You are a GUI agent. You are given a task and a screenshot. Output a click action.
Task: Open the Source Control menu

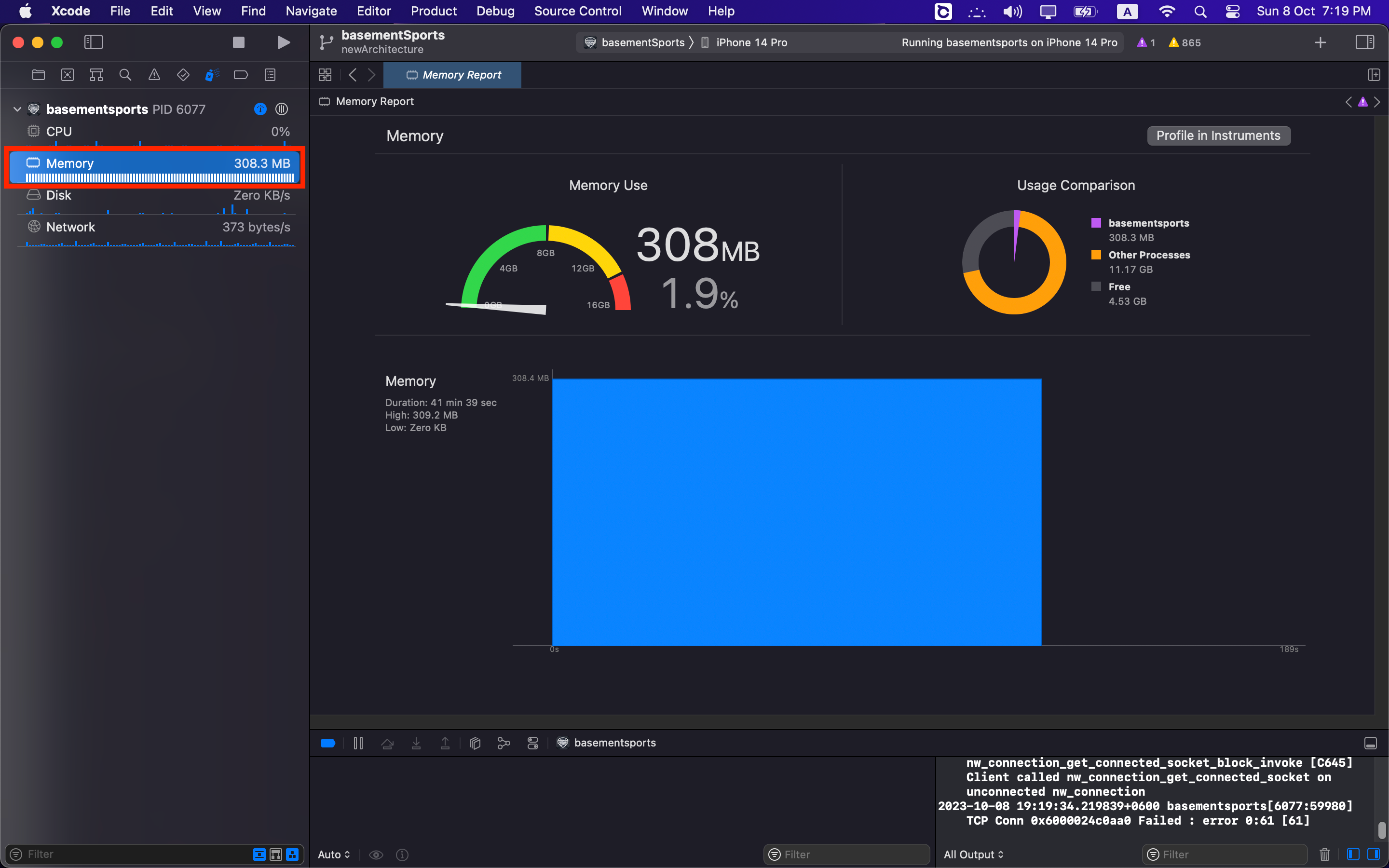pos(579,11)
